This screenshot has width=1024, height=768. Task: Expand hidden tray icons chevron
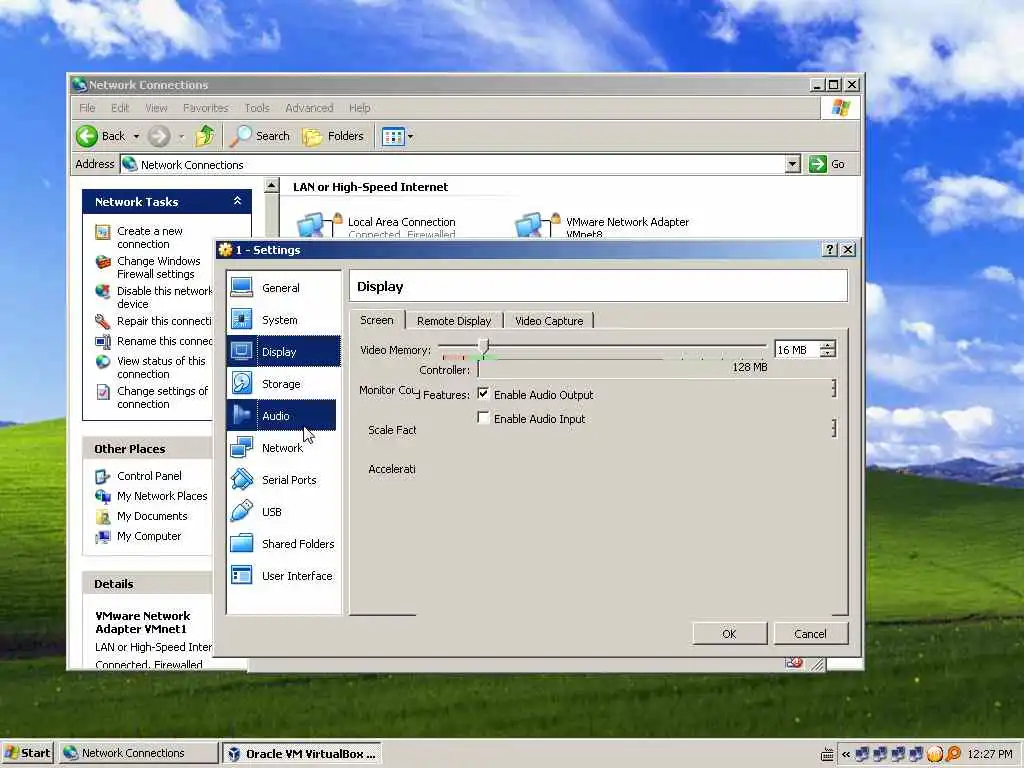pyautogui.click(x=846, y=754)
